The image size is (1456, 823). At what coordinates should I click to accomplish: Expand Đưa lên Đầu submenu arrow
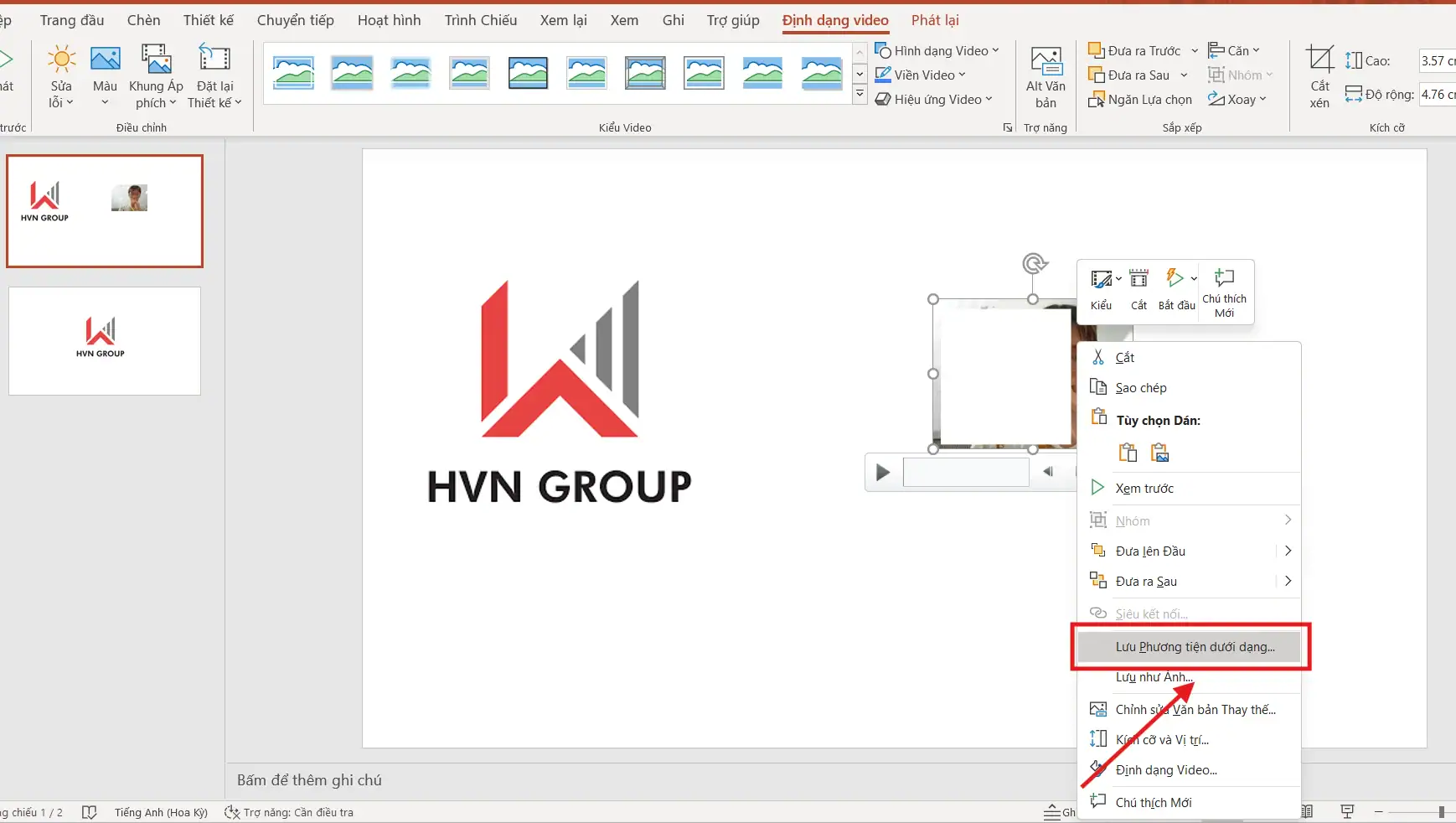[1288, 551]
